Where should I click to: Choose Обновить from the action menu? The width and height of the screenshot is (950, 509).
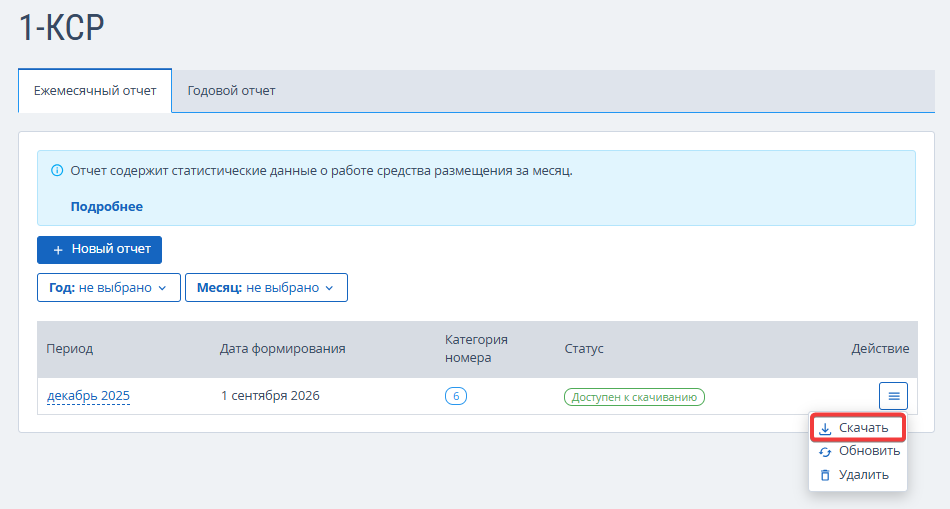pos(858,451)
